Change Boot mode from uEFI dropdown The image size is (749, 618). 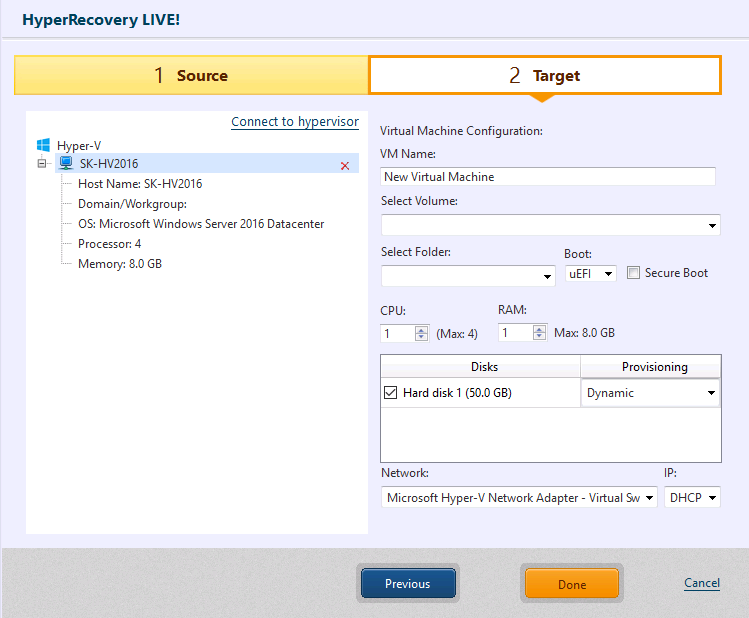[x=591, y=274]
